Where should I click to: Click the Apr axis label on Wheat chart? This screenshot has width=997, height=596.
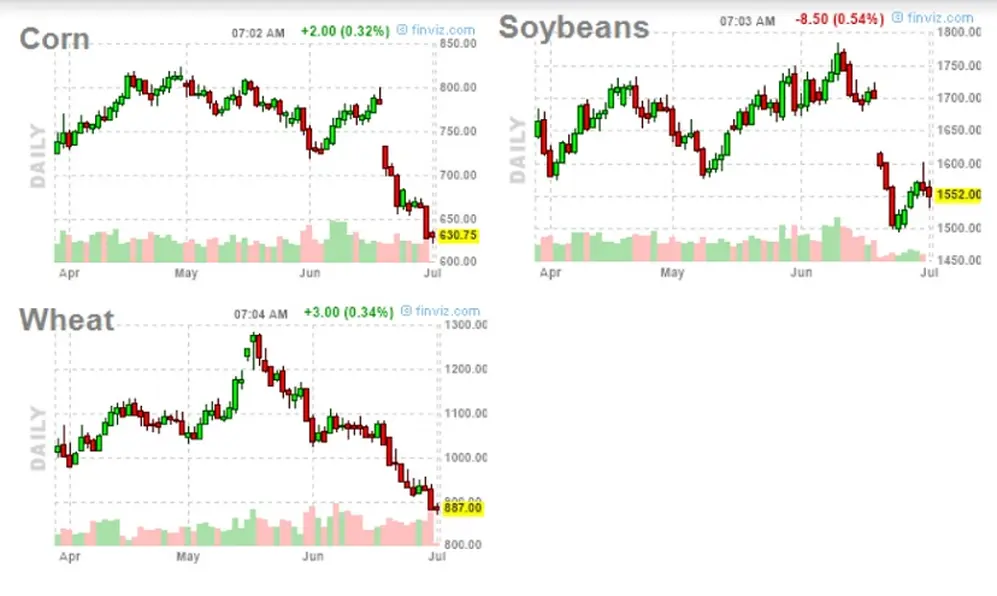(69, 557)
